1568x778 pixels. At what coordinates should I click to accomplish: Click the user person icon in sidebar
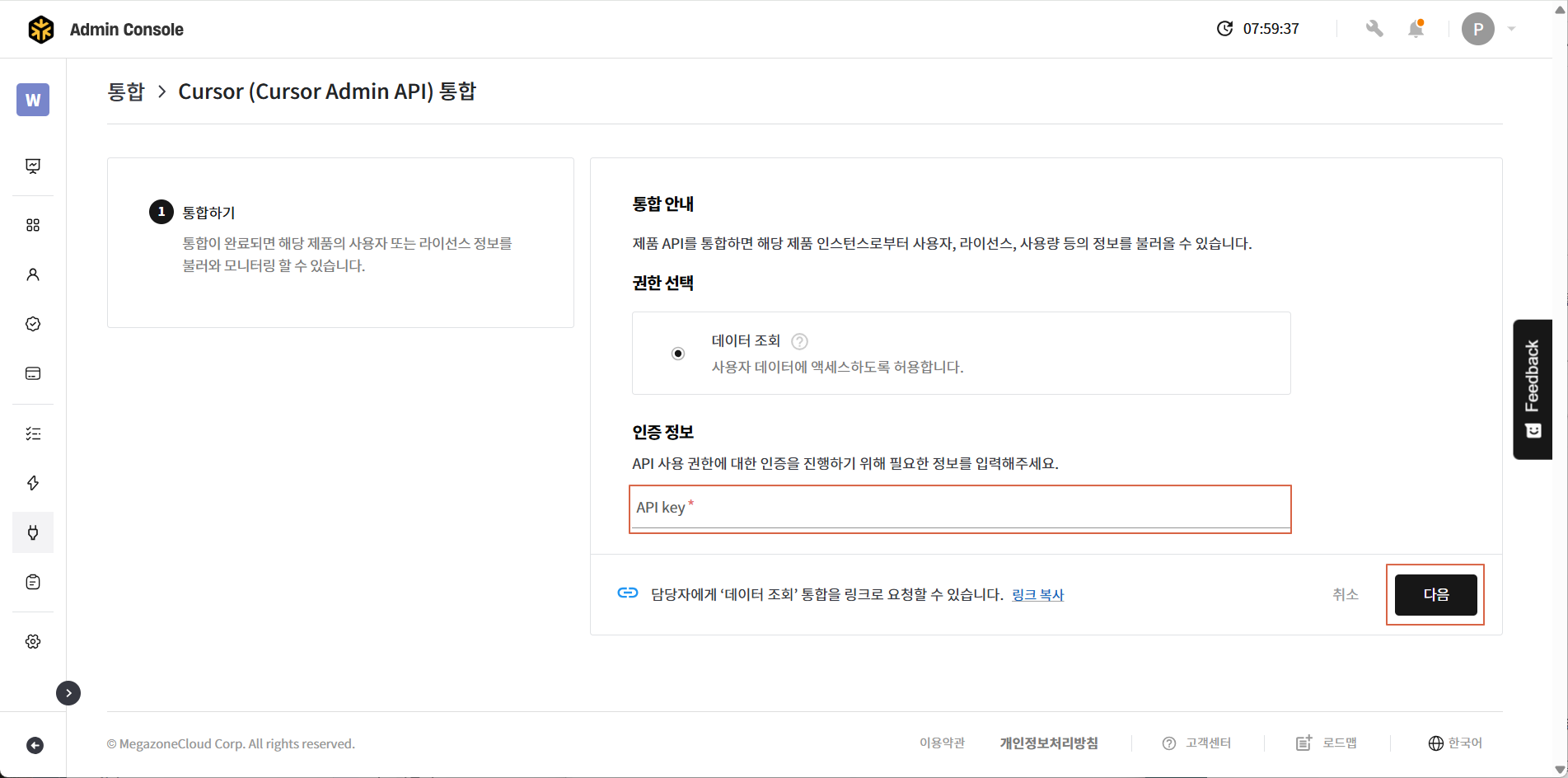click(33, 274)
